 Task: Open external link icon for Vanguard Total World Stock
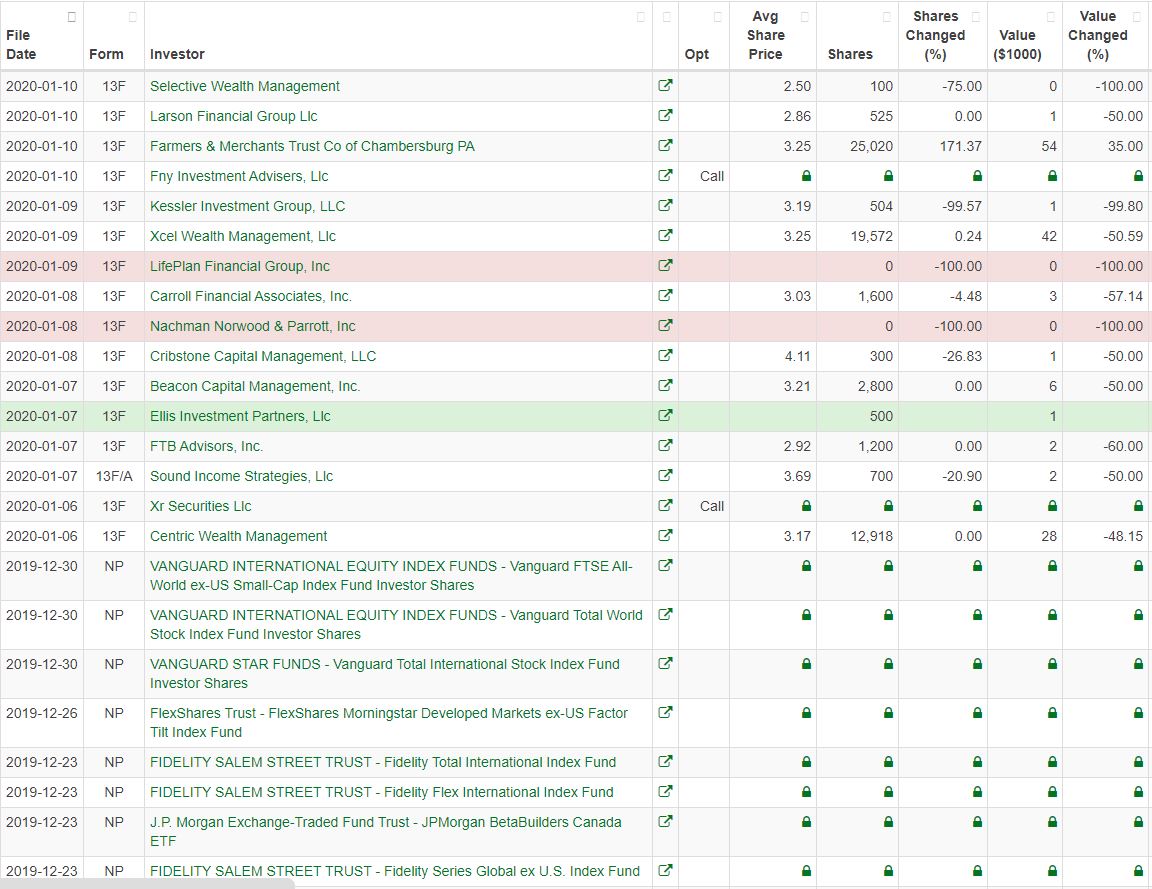coord(665,615)
